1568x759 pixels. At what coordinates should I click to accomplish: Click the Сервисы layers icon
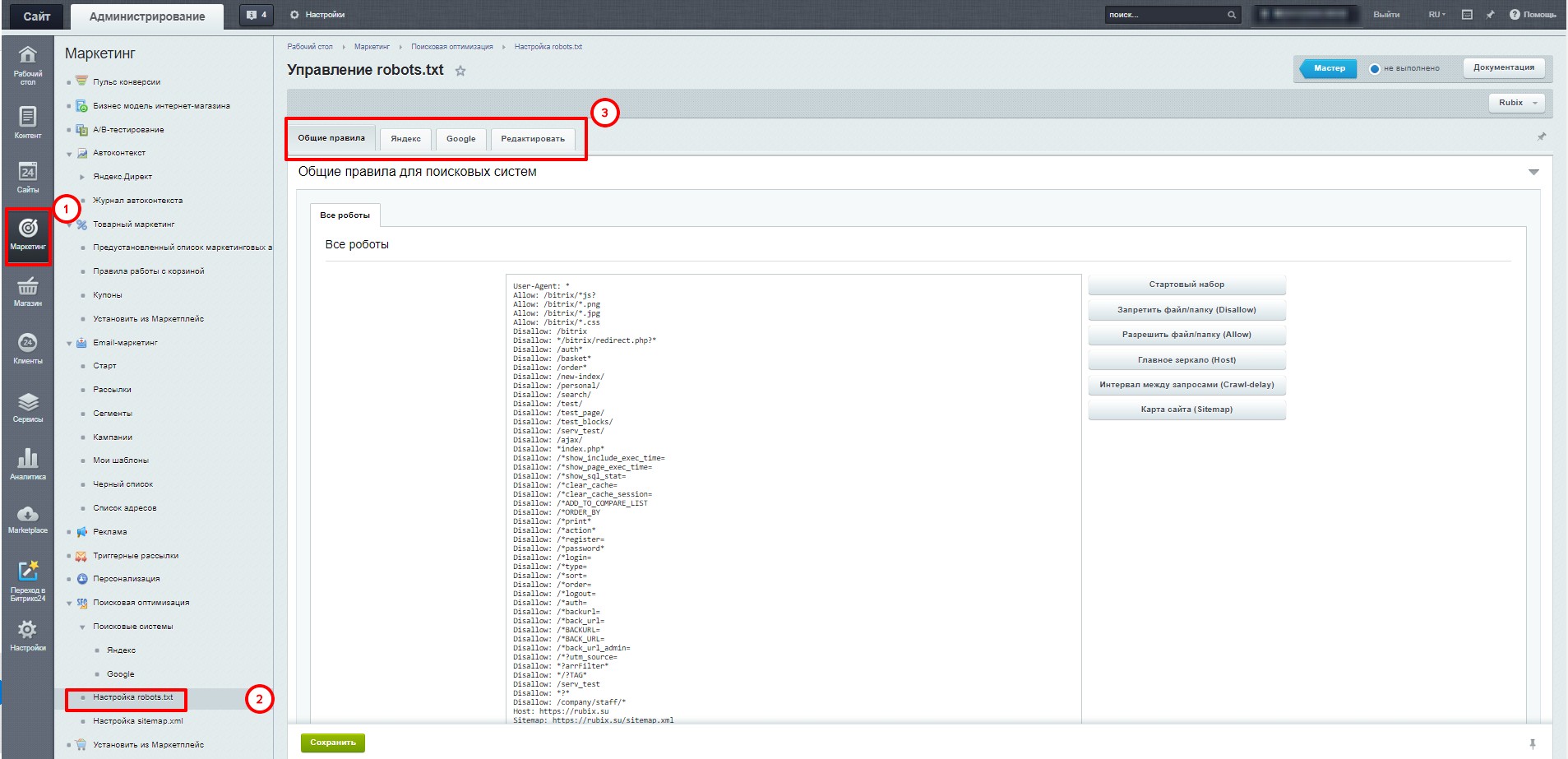(x=27, y=406)
